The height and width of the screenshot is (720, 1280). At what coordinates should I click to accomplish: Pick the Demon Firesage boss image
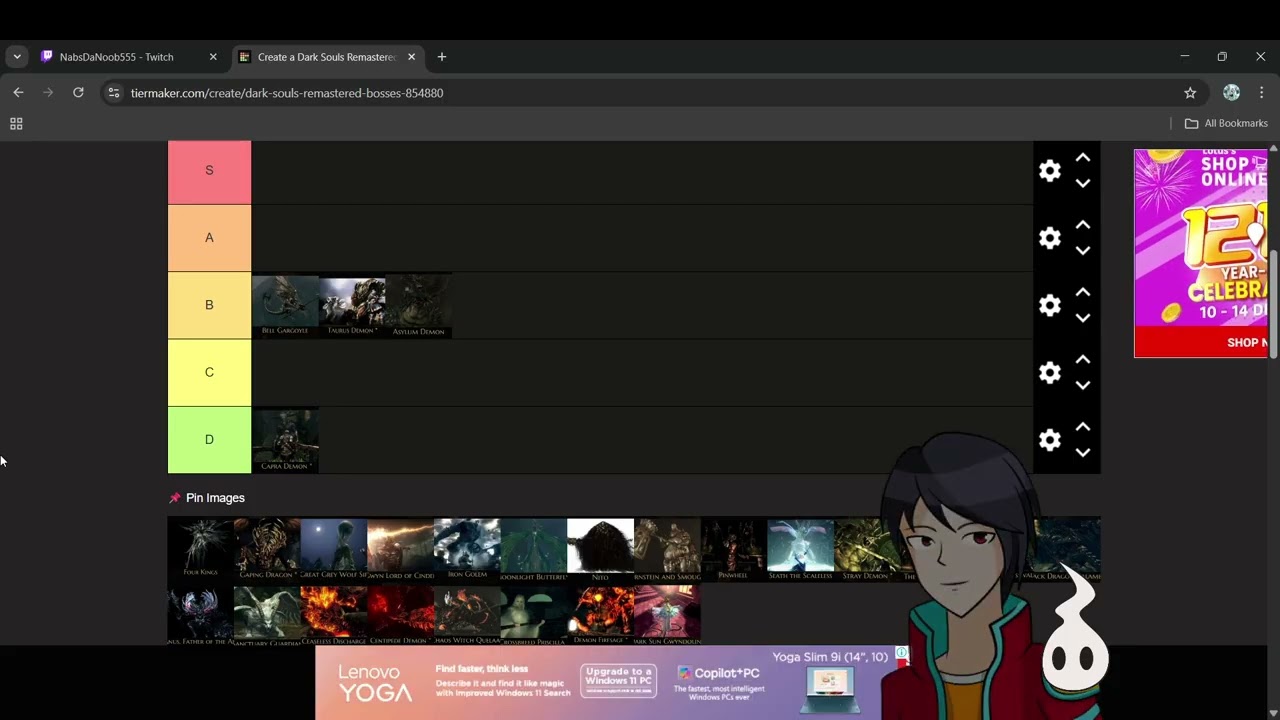coord(600,614)
